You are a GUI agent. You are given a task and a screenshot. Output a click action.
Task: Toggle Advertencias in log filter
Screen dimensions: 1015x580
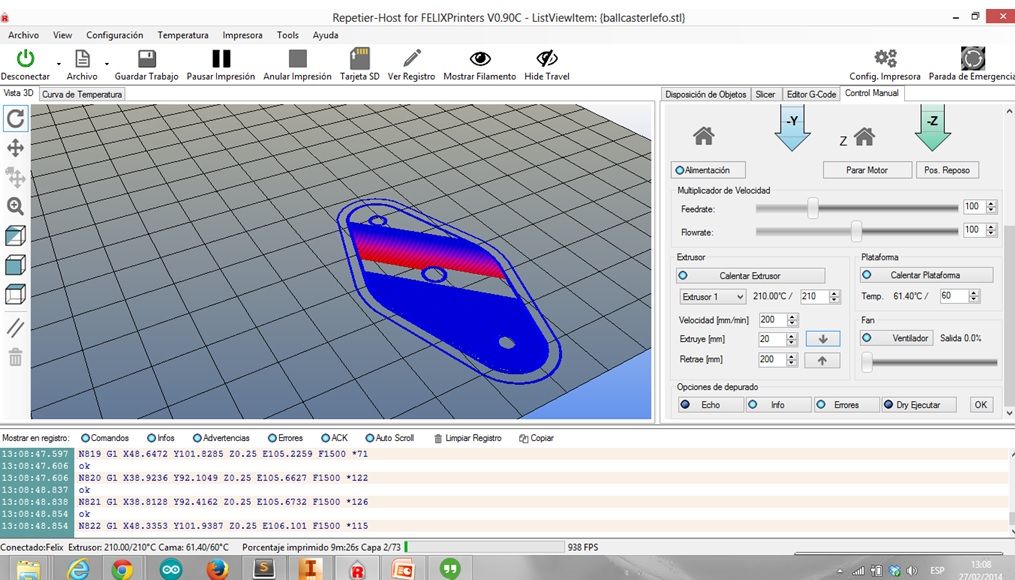click(x=221, y=438)
